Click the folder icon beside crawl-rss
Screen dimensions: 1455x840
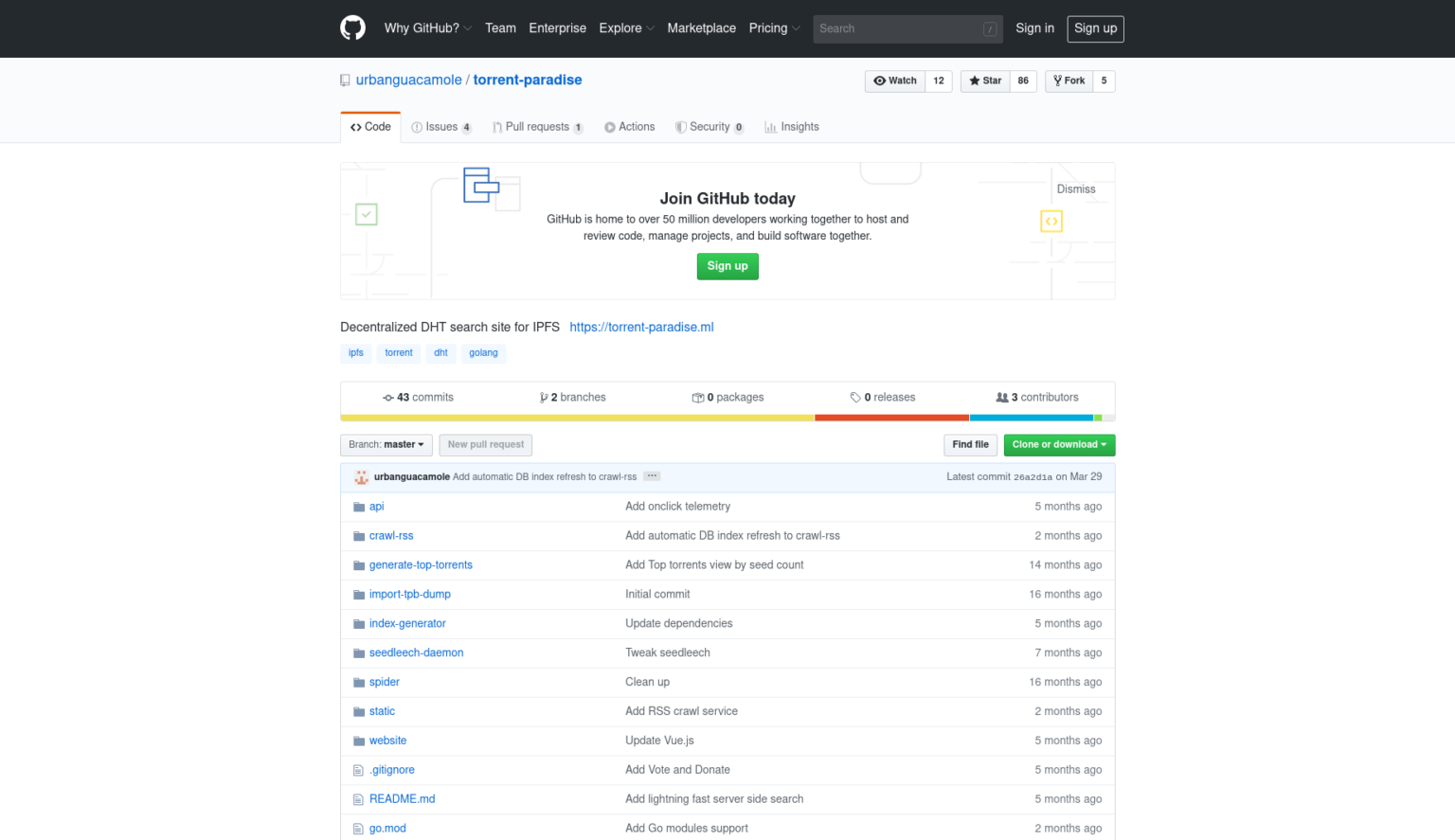pos(358,535)
